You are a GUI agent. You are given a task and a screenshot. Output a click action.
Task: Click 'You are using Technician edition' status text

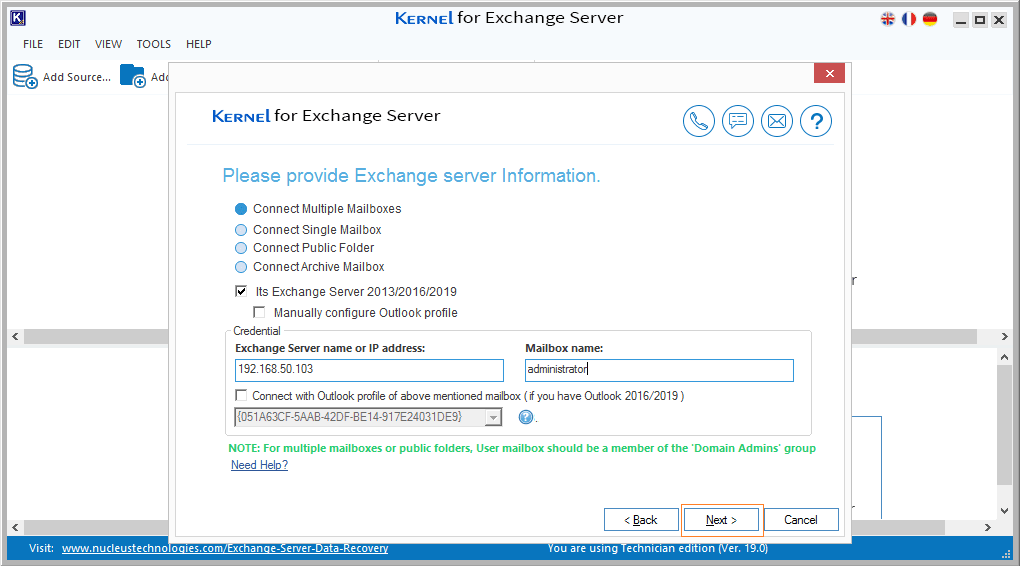[658, 548]
